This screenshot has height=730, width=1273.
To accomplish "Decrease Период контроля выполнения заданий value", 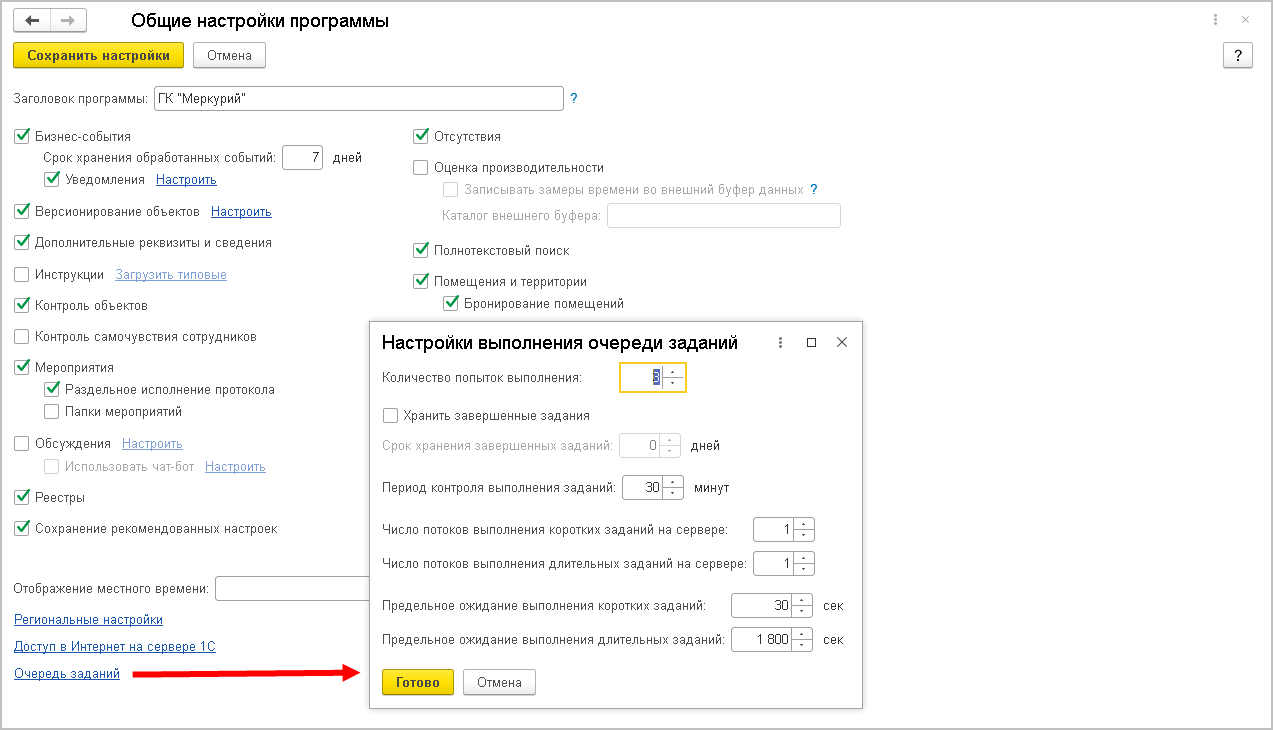I will (673, 494).
